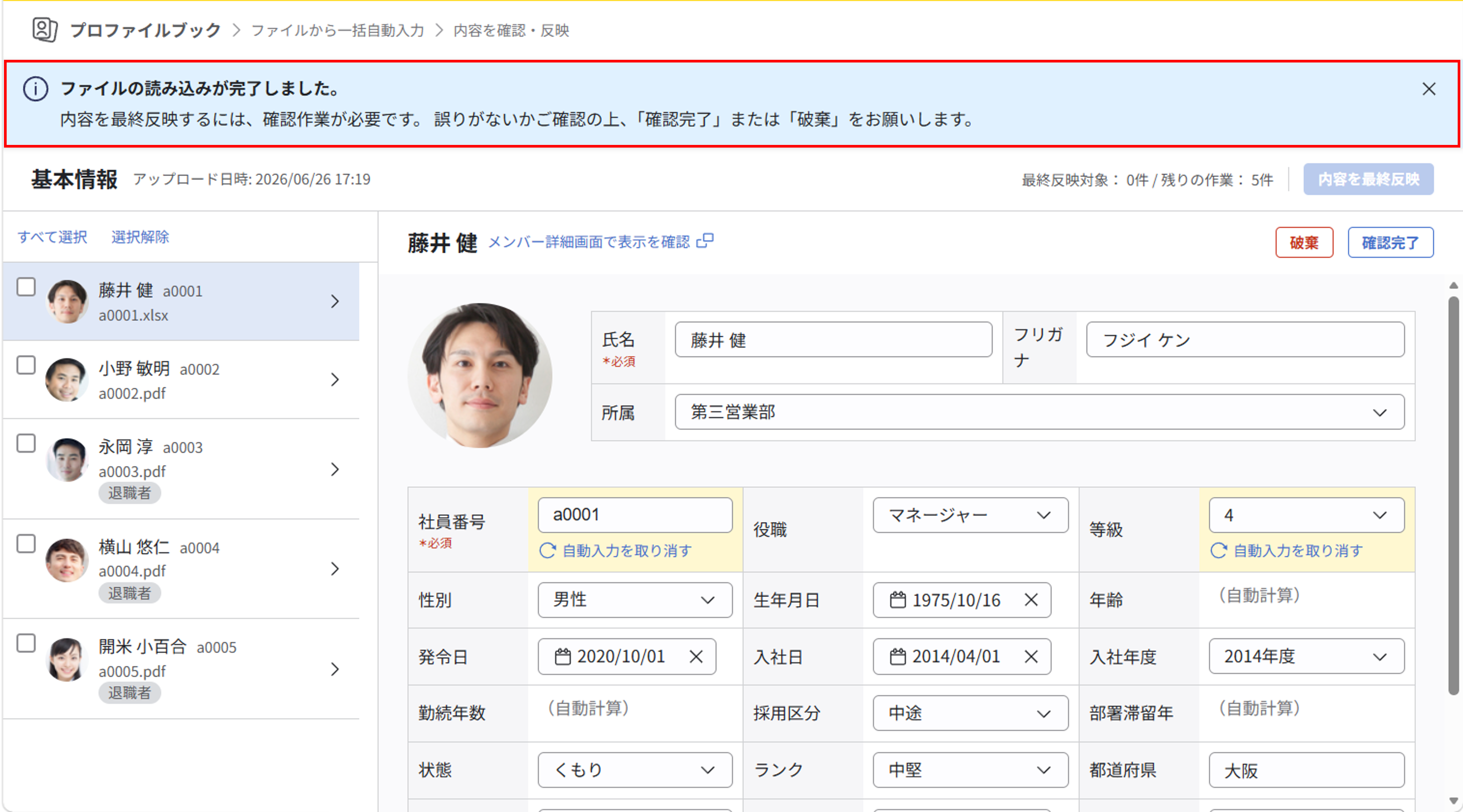Click 小野 敏明 avatar in member list
1463x812 pixels.
coord(67,380)
